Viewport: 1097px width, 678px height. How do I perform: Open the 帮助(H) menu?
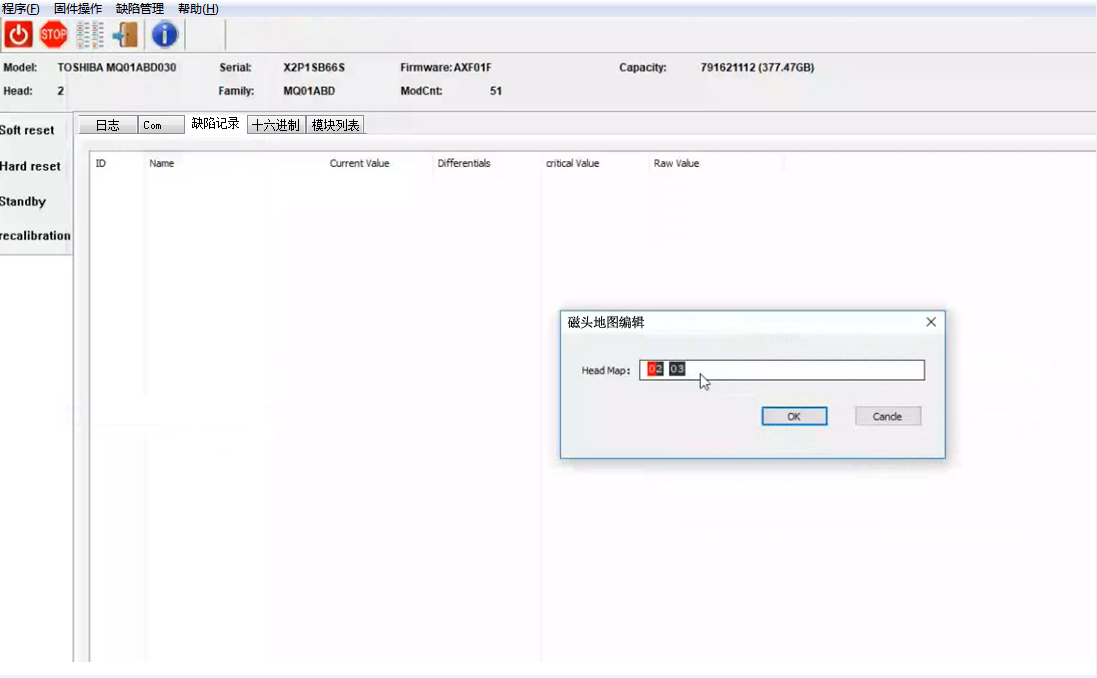point(198,8)
